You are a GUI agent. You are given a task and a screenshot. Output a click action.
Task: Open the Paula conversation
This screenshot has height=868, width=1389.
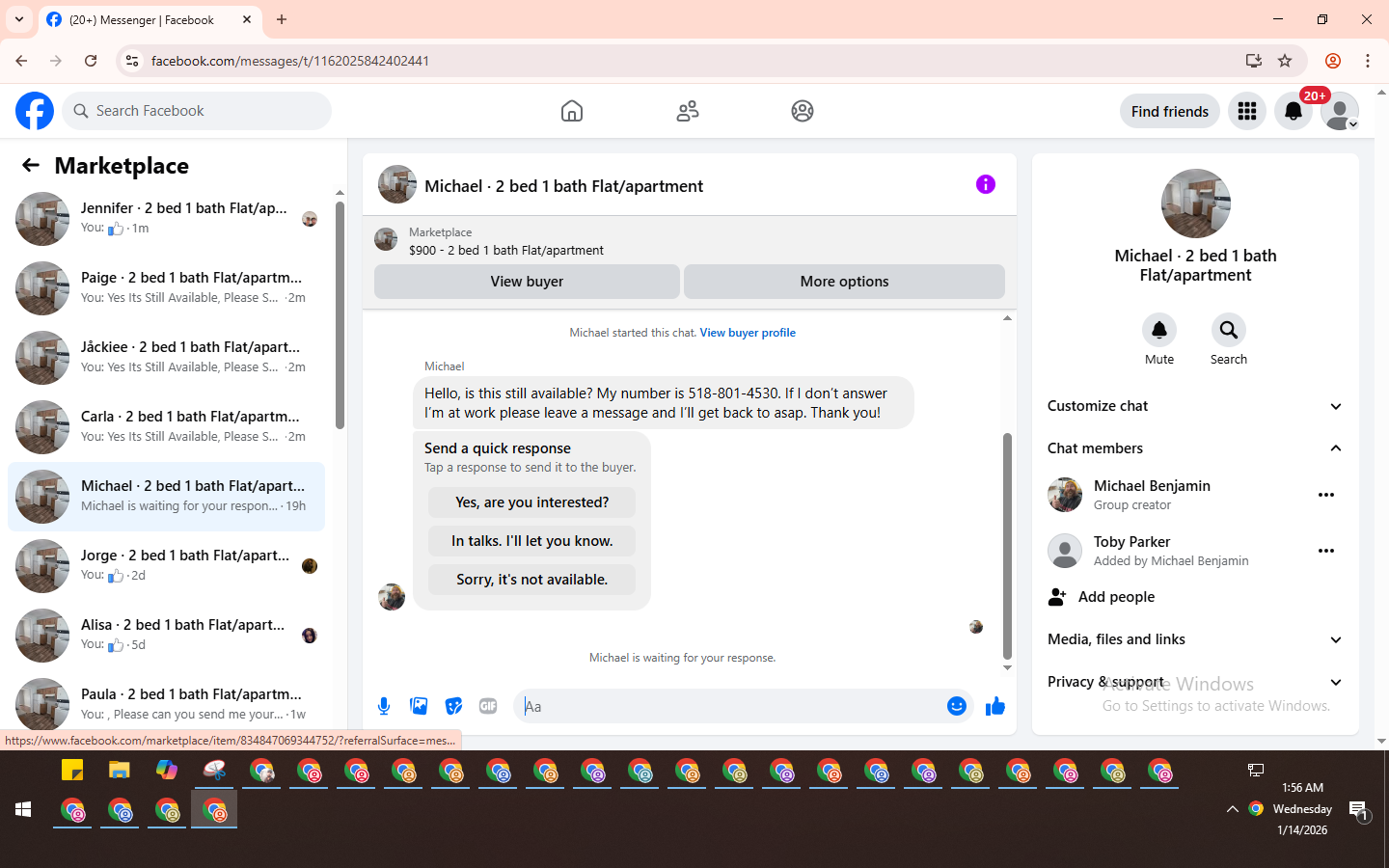tap(166, 702)
